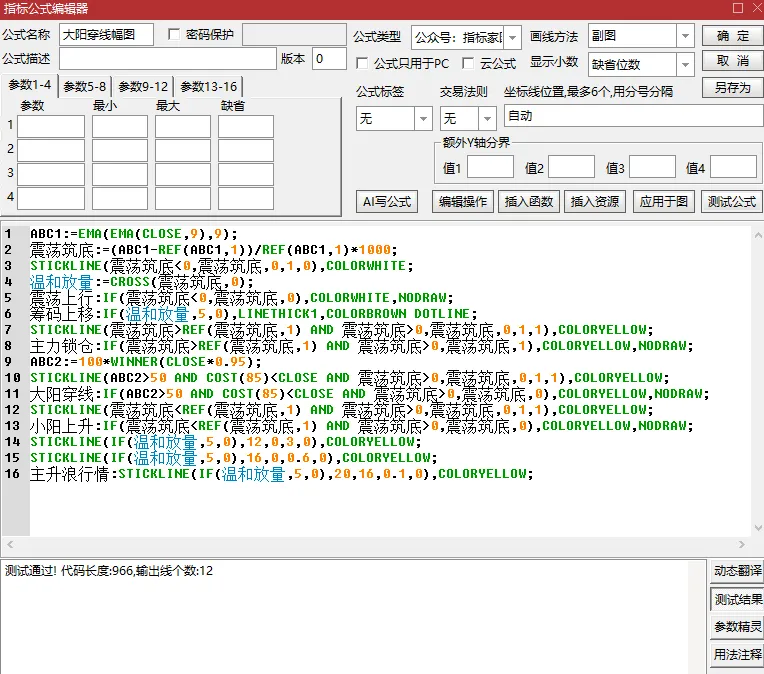Image resolution: width=764 pixels, height=674 pixels.
Task: Click row 1 参数 name field
Action: [51, 127]
